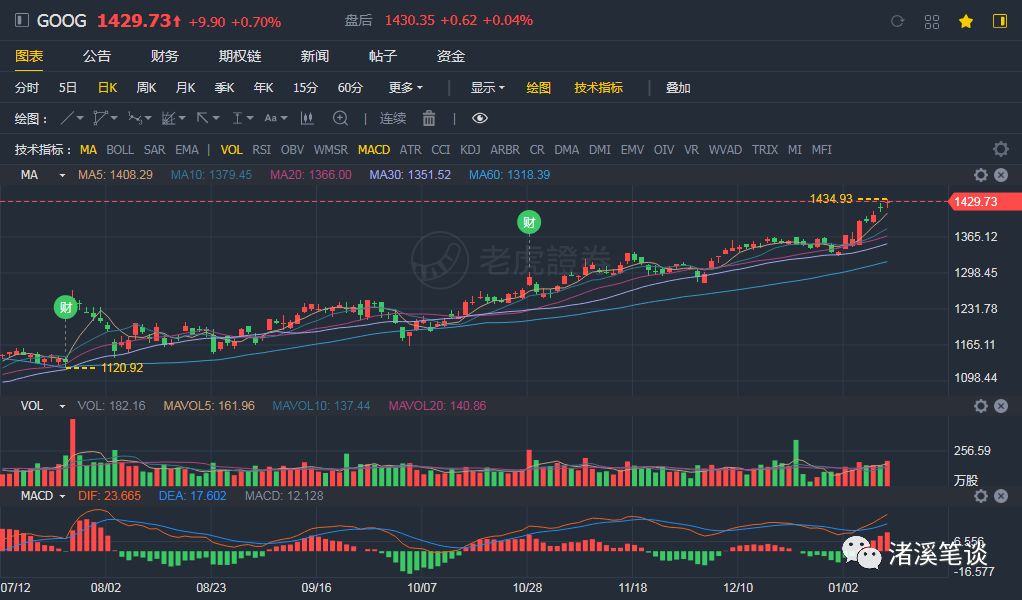This screenshot has height=600, width=1022.
Task: Click the zoom-in magnifier icon
Action: 340,118
